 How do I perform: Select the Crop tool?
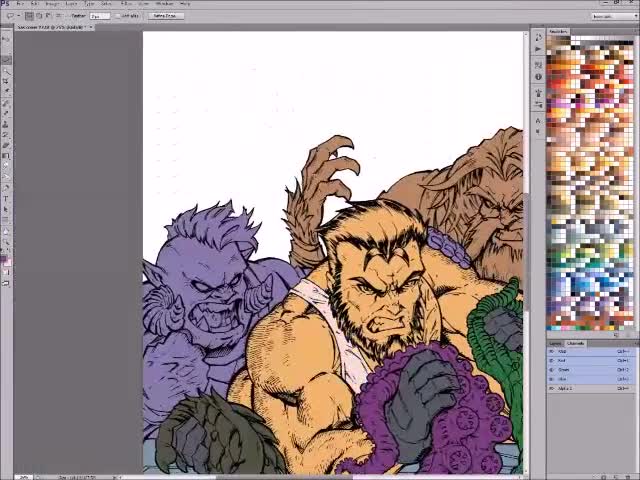[6, 81]
